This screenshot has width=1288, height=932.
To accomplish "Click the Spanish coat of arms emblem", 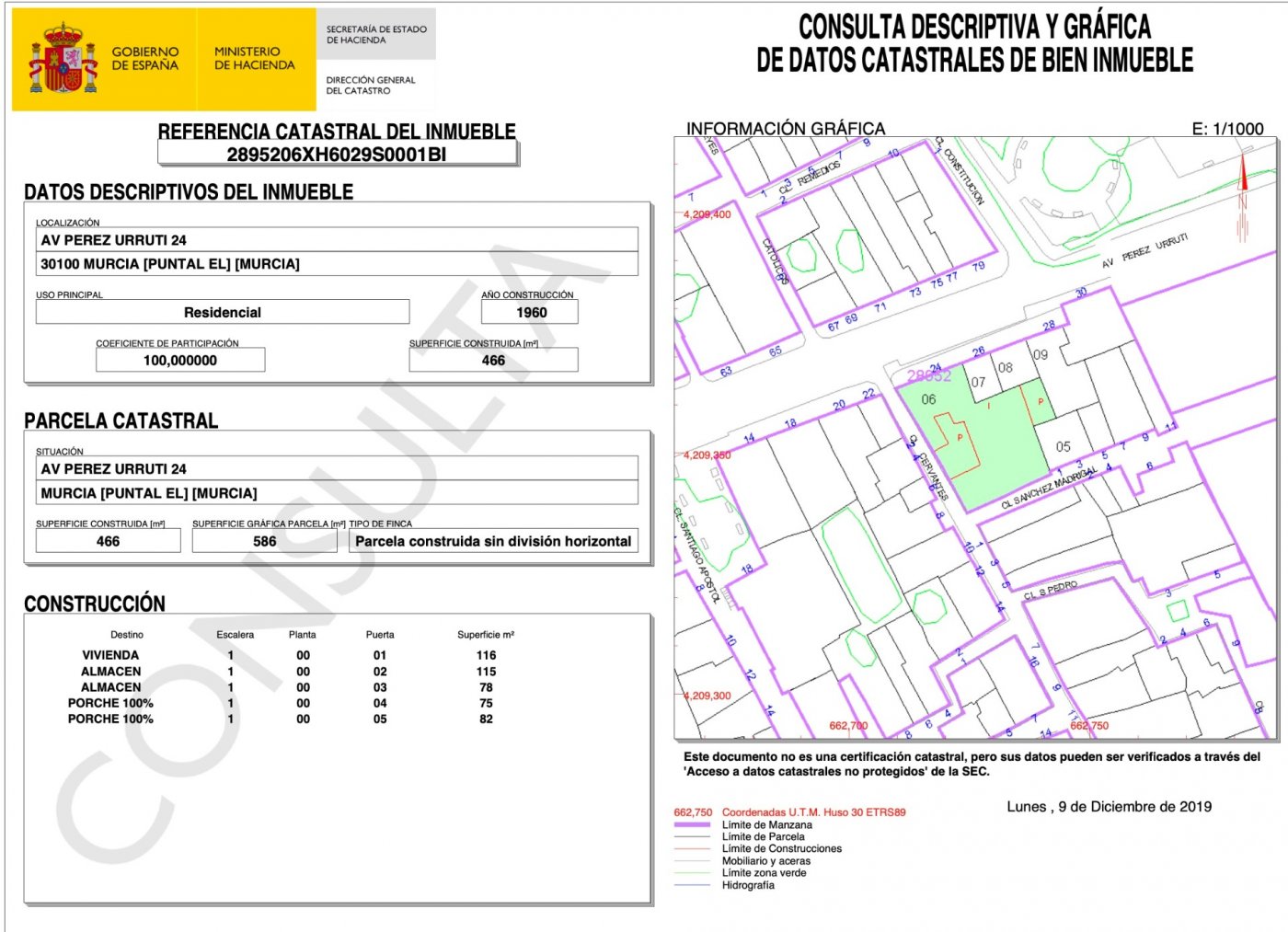I will [x=63, y=60].
